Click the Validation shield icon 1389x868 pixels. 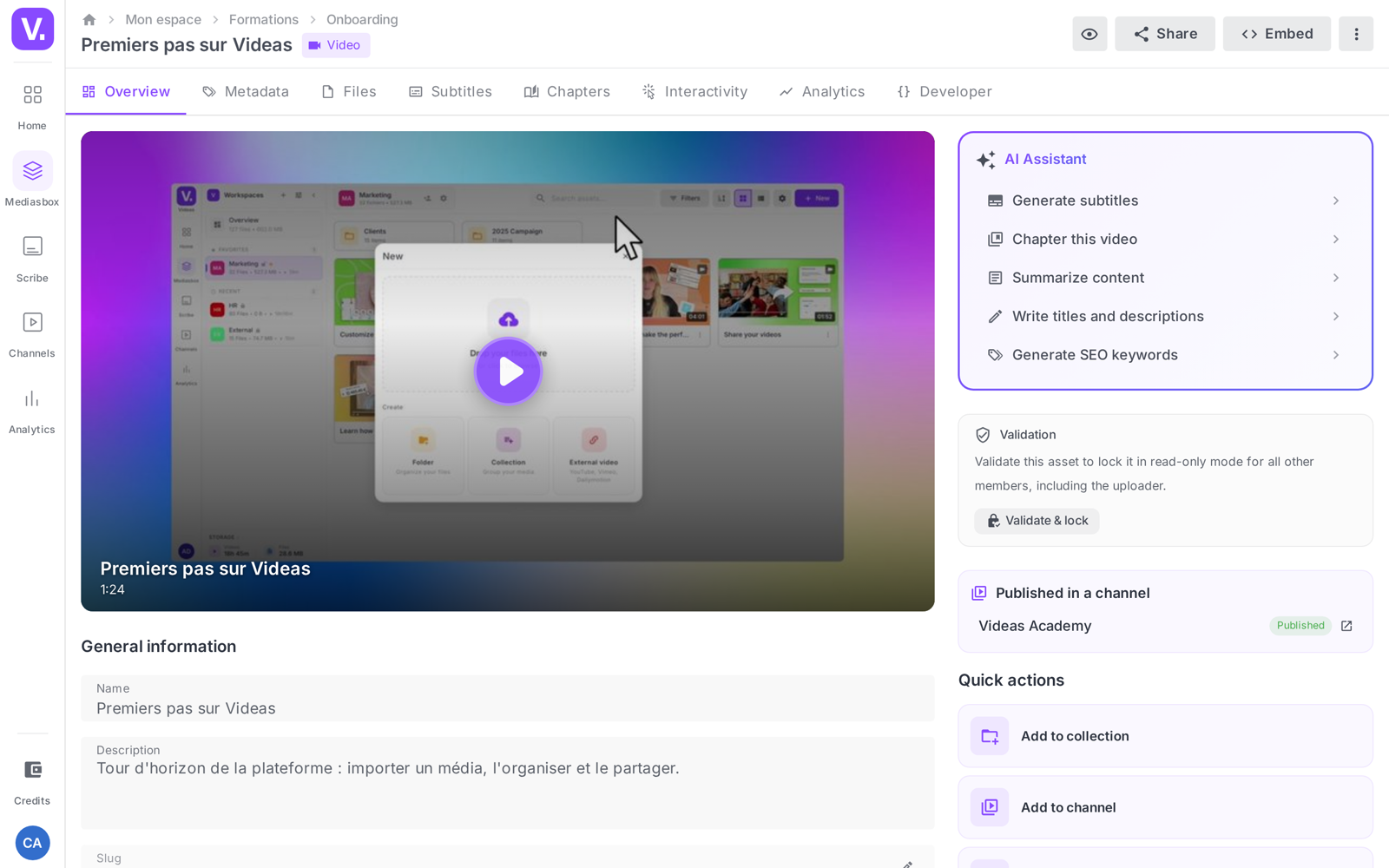pyautogui.click(x=983, y=435)
